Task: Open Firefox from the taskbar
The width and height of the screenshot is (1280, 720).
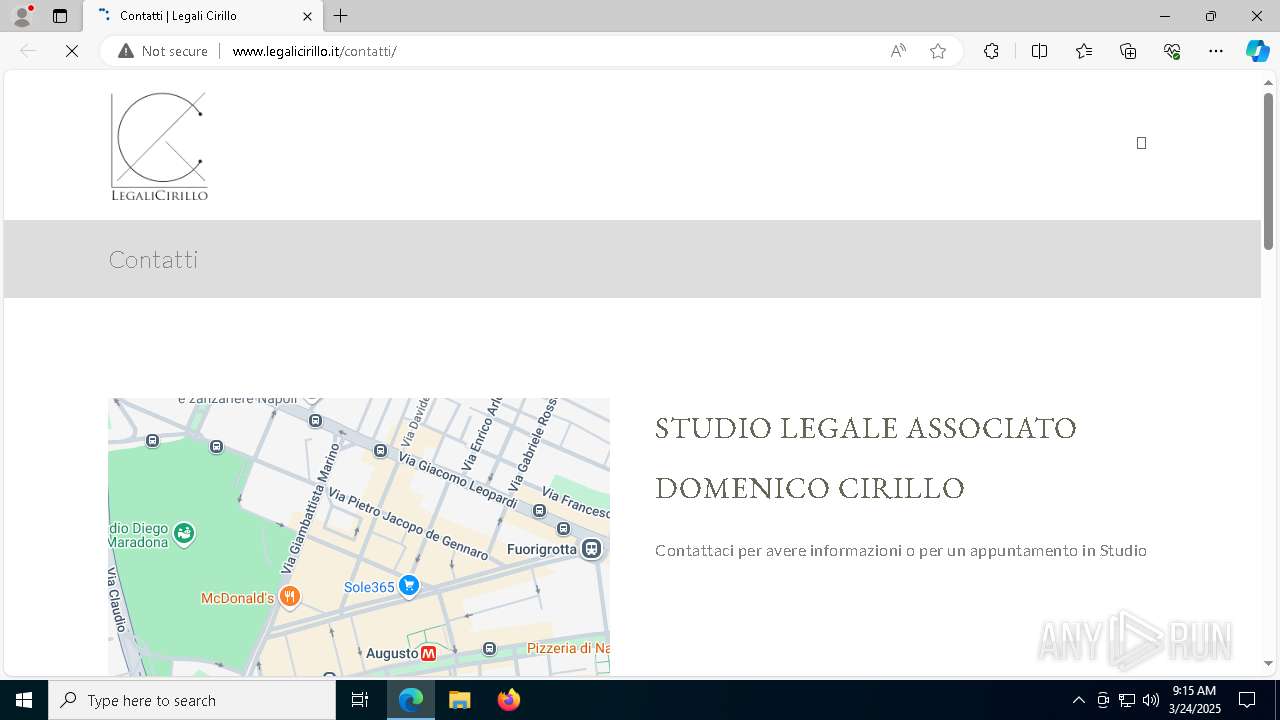Action: point(509,700)
